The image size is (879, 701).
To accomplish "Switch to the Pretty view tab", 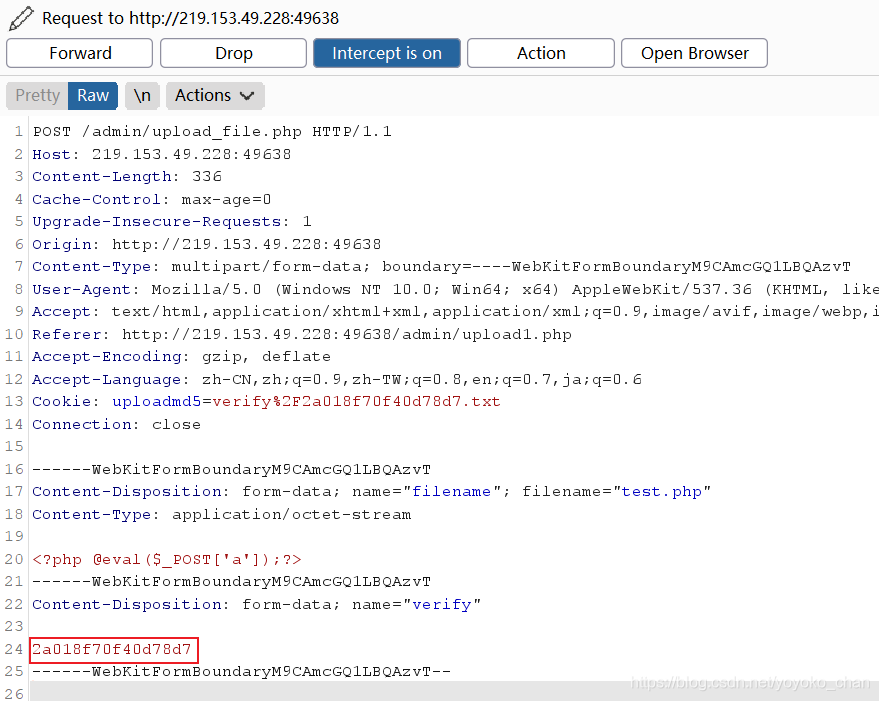I will pos(38,95).
